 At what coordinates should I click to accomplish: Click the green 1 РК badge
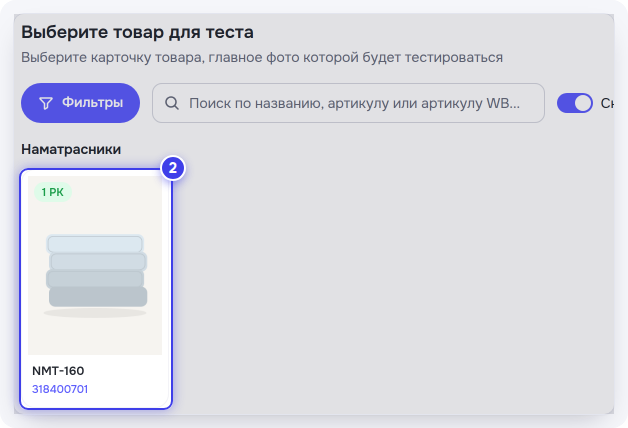pos(52,192)
